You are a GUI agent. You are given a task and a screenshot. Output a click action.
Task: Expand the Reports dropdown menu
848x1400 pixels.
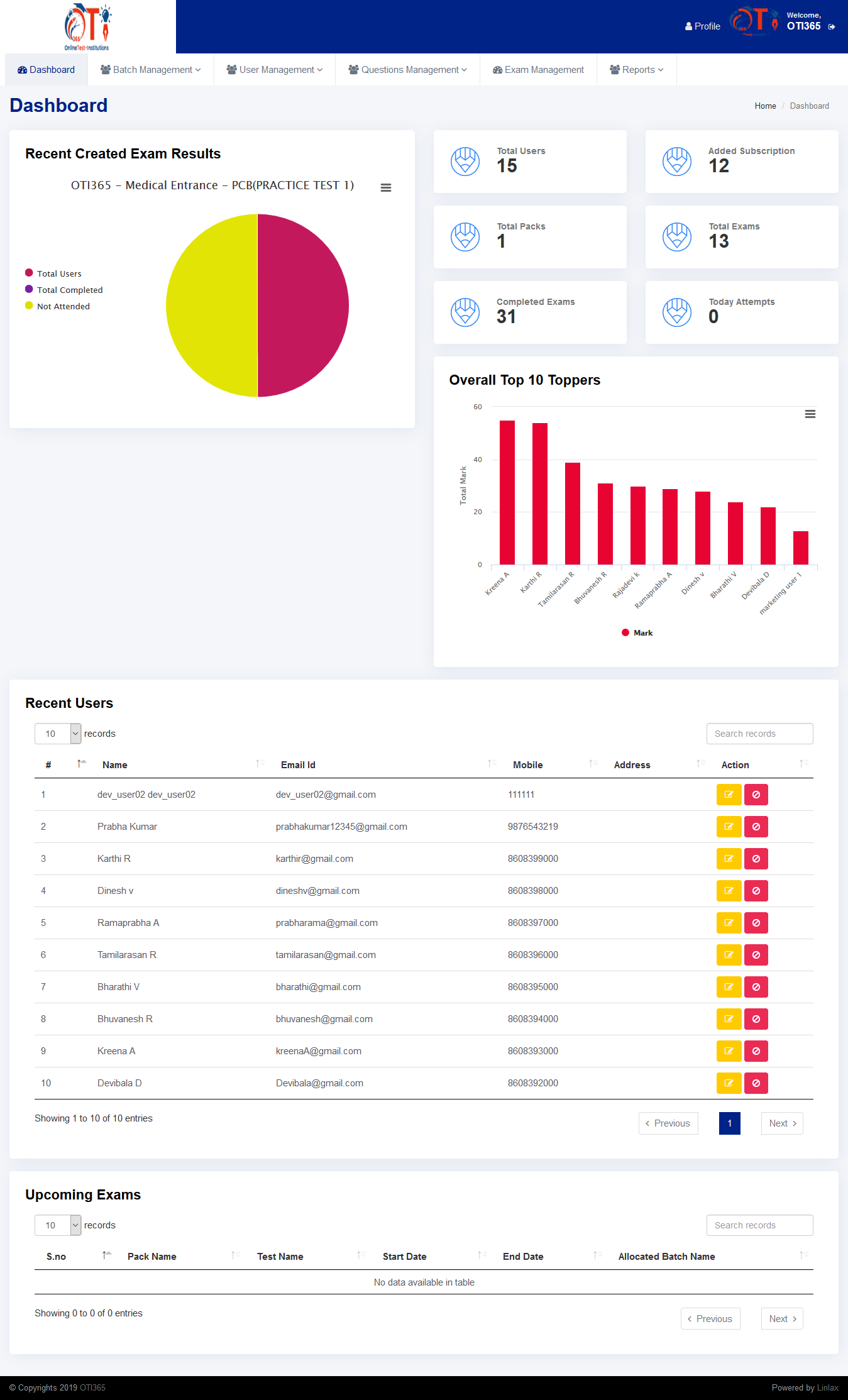click(x=636, y=70)
